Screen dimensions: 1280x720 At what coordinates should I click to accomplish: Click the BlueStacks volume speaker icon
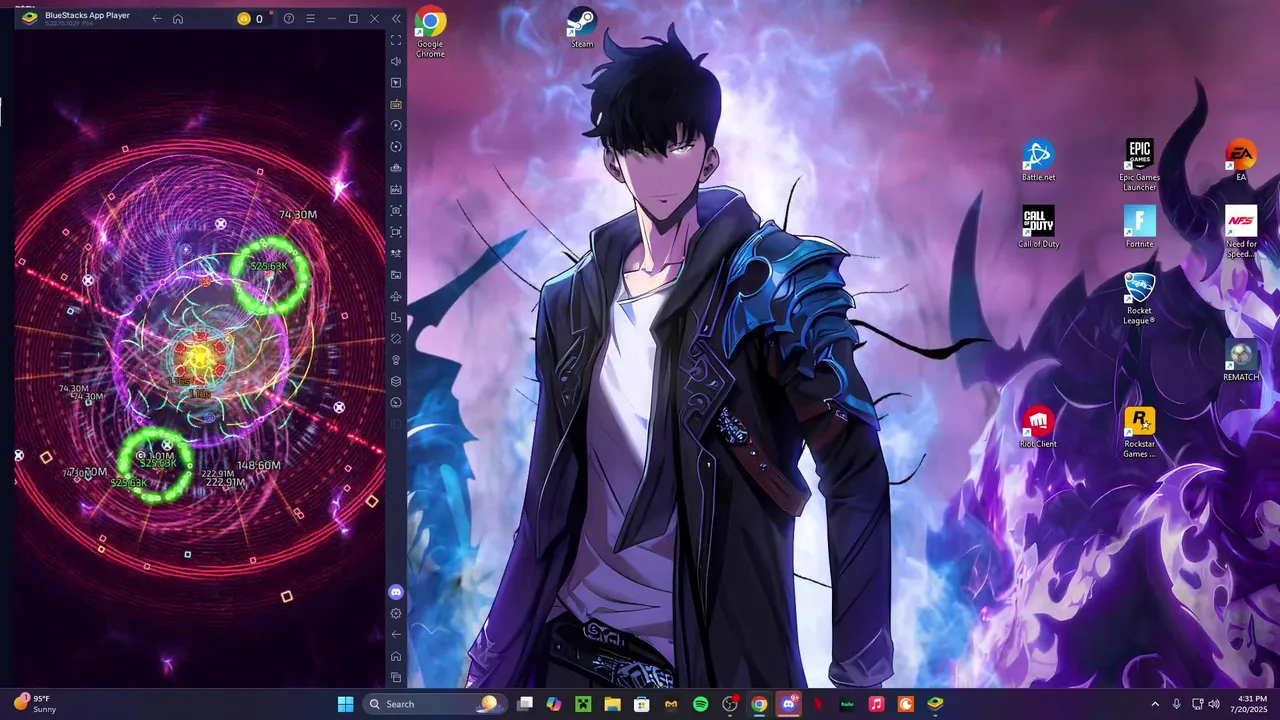396,61
